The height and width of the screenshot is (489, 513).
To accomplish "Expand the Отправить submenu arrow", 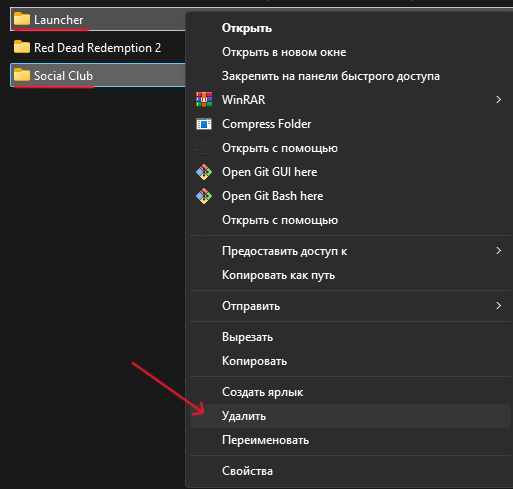I will 499,305.
